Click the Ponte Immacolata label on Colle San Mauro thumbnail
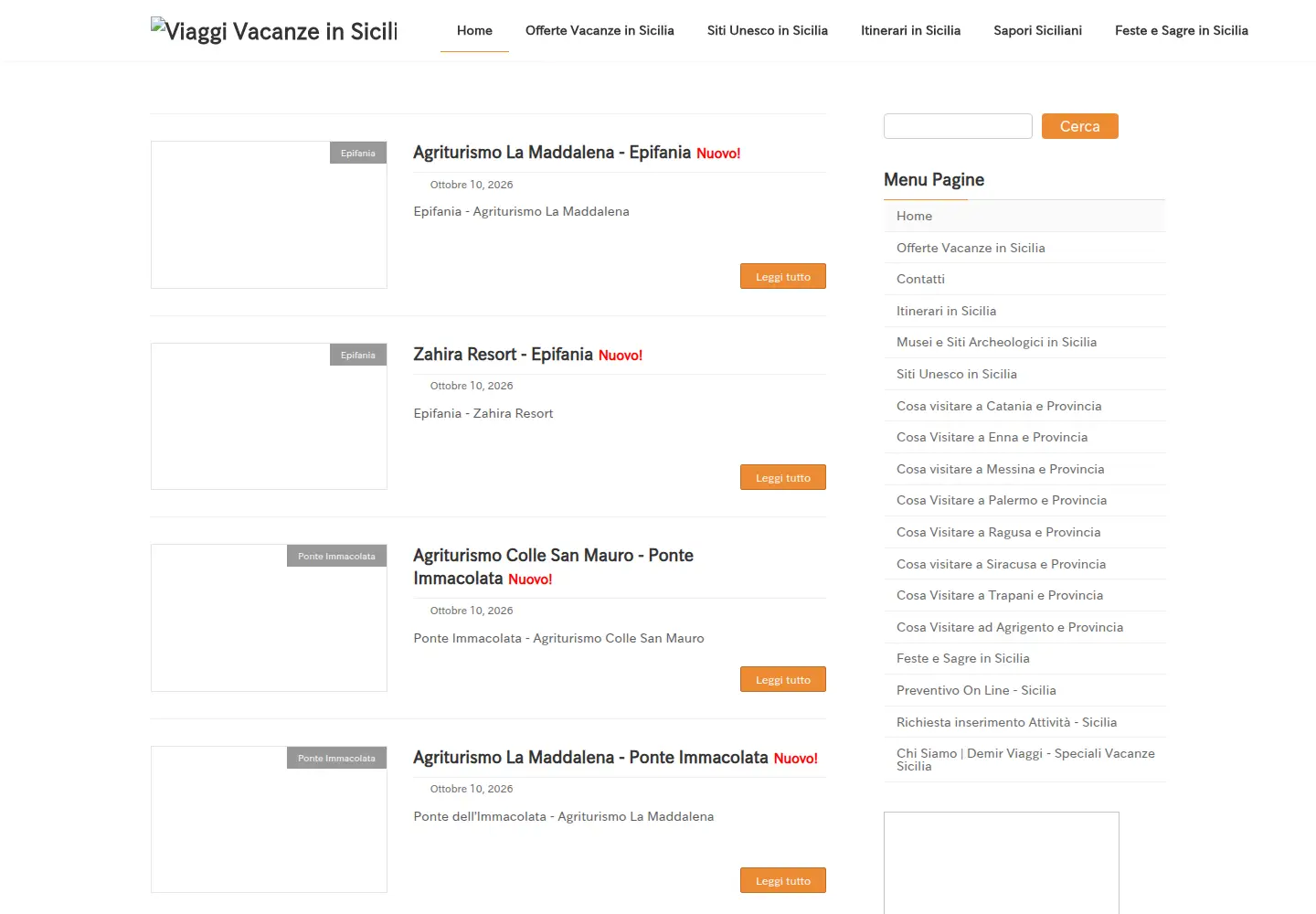Viewport: 1316px width, 914px height. tap(336, 556)
